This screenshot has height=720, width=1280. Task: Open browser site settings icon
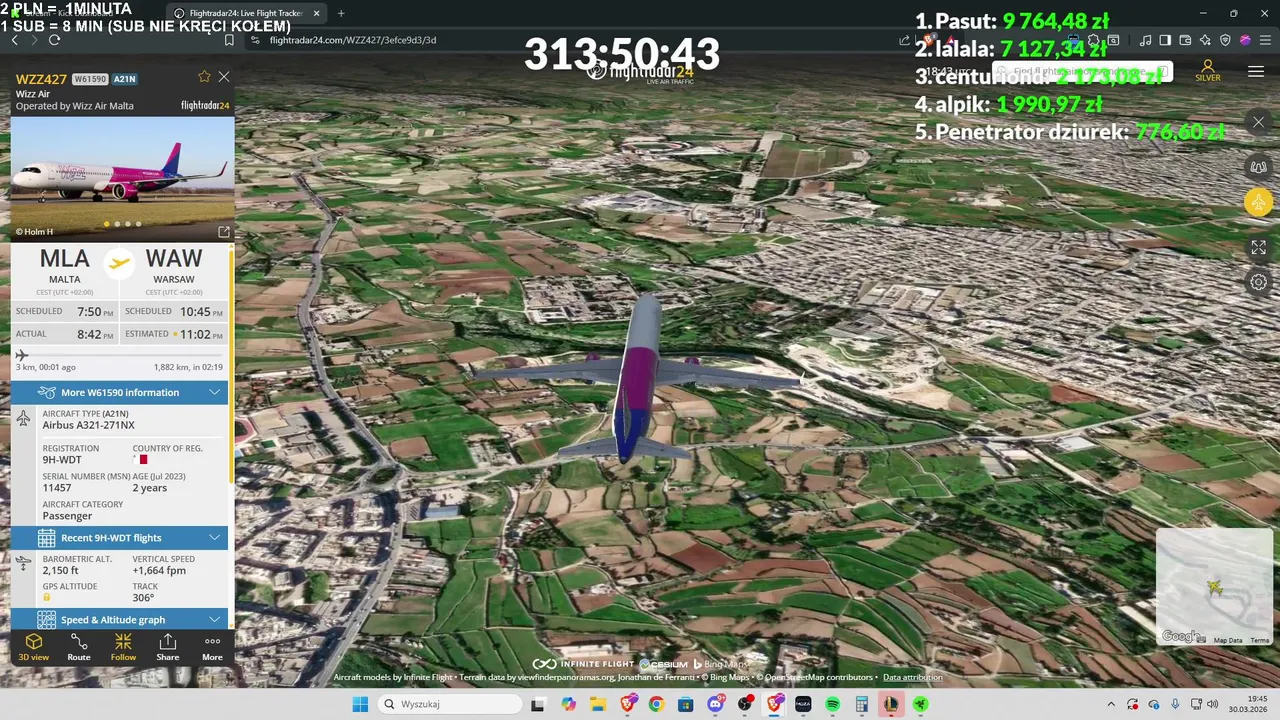[255, 40]
